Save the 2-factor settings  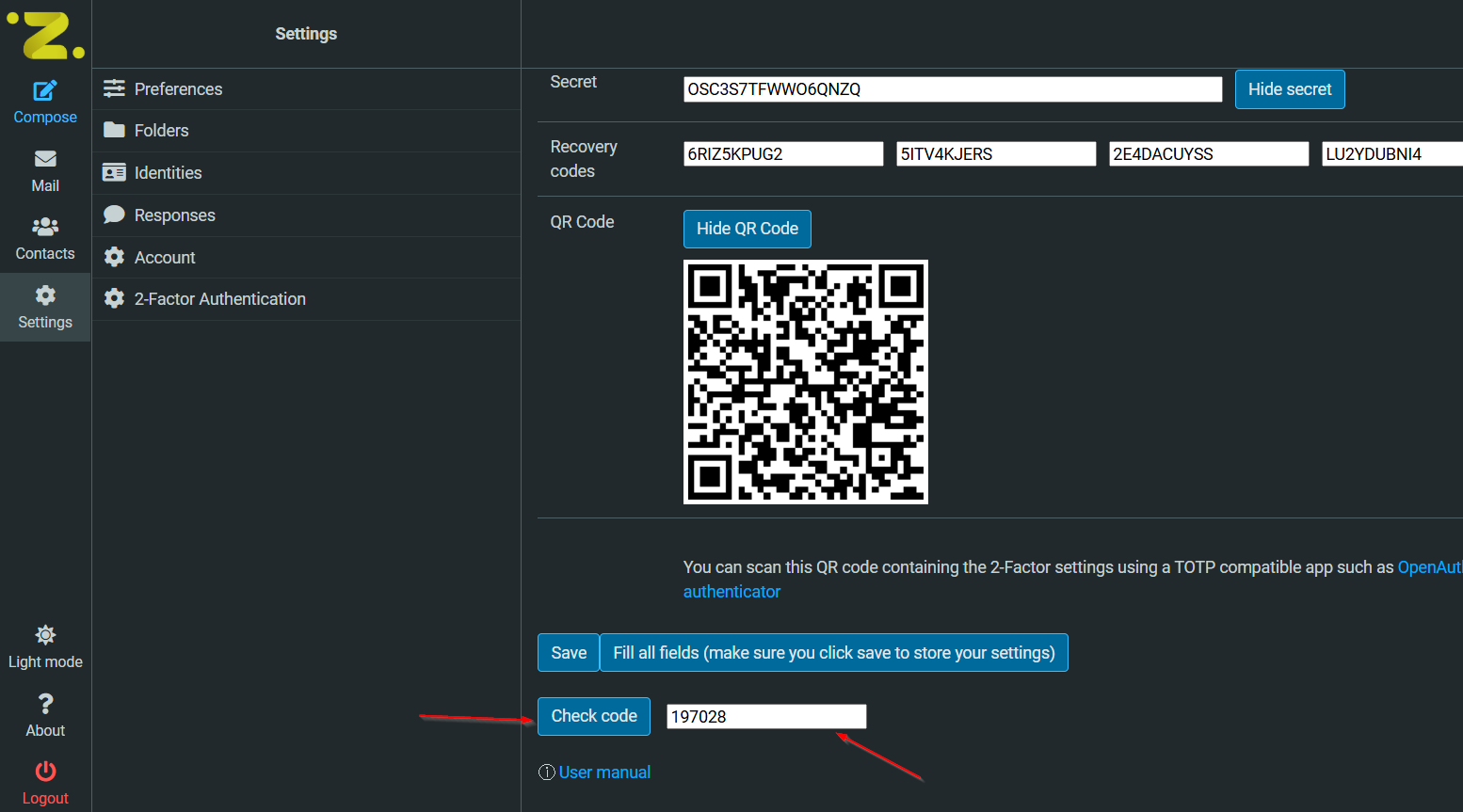568,652
